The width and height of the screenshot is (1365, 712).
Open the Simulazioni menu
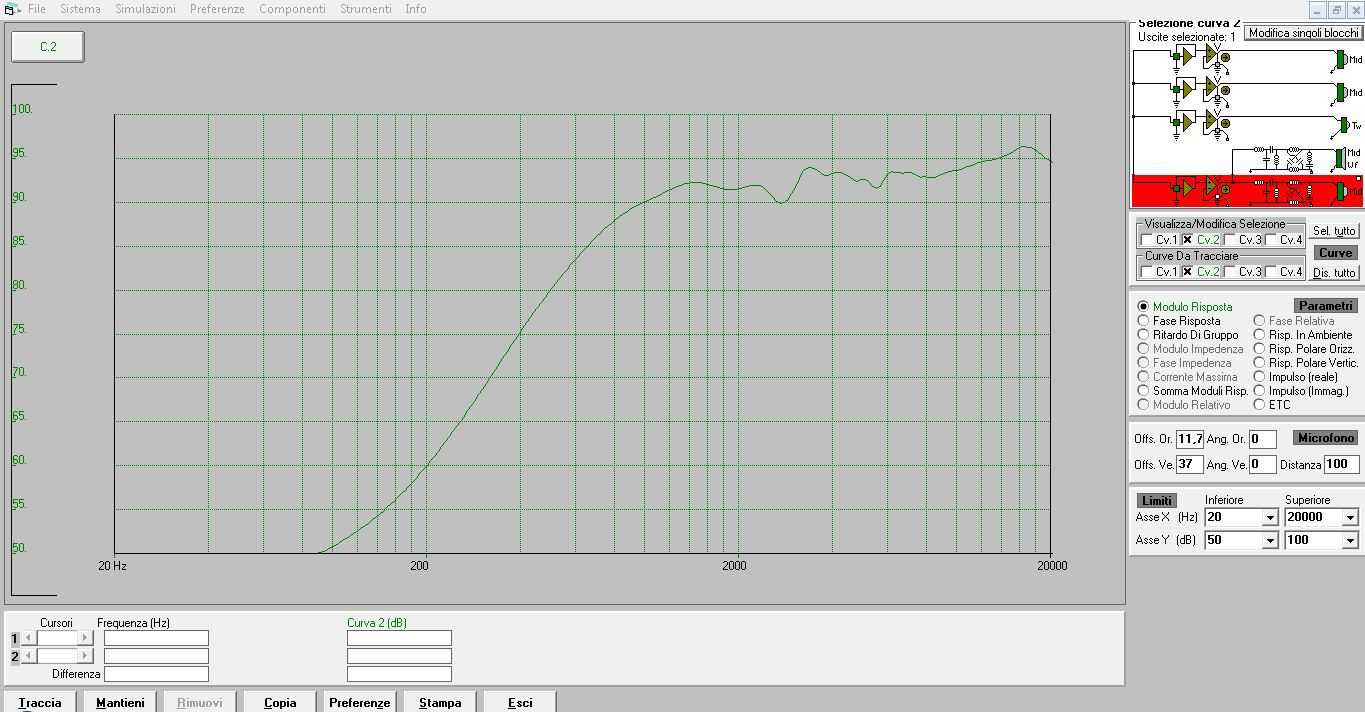145,9
